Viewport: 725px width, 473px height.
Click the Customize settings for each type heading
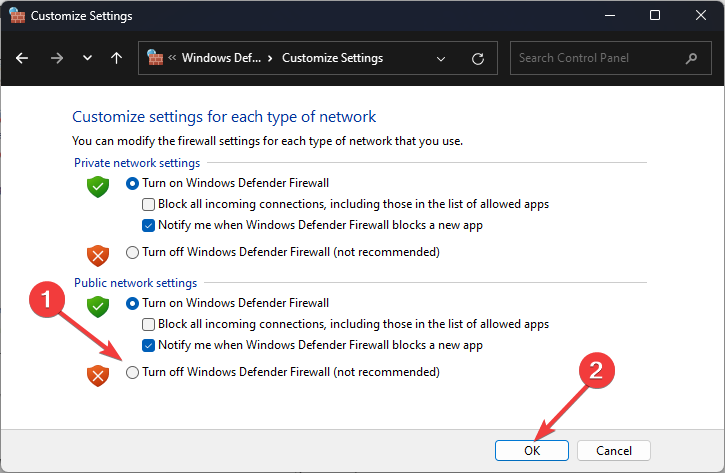pos(224,117)
